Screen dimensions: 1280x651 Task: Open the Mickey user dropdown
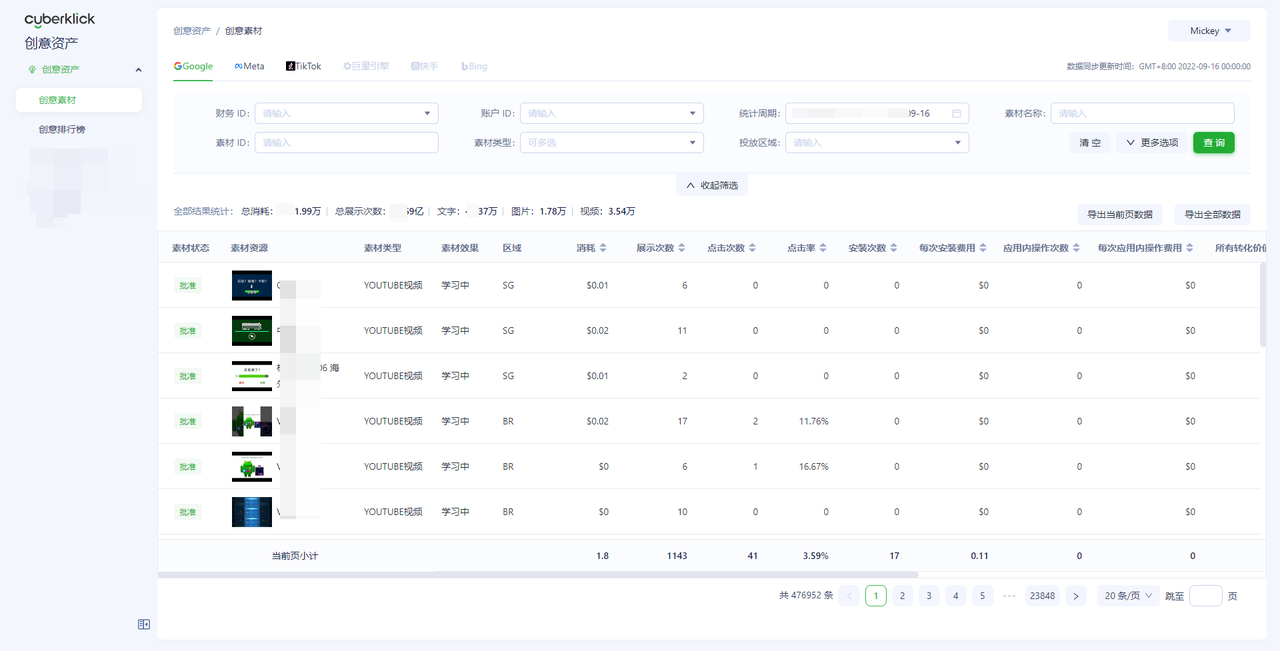(1209, 31)
